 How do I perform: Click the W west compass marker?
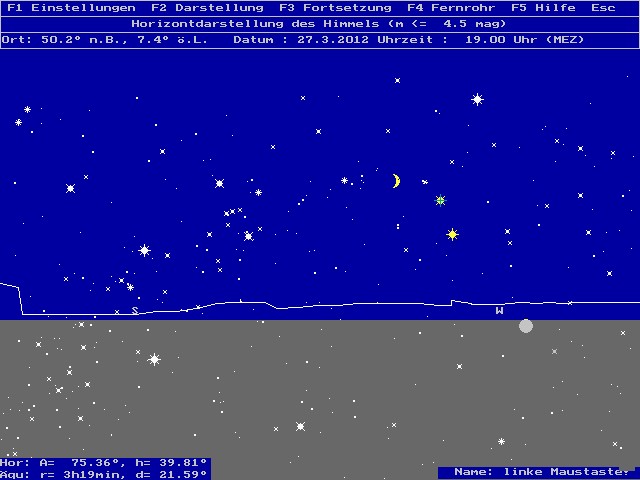pyautogui.click(x=499, y=311)
